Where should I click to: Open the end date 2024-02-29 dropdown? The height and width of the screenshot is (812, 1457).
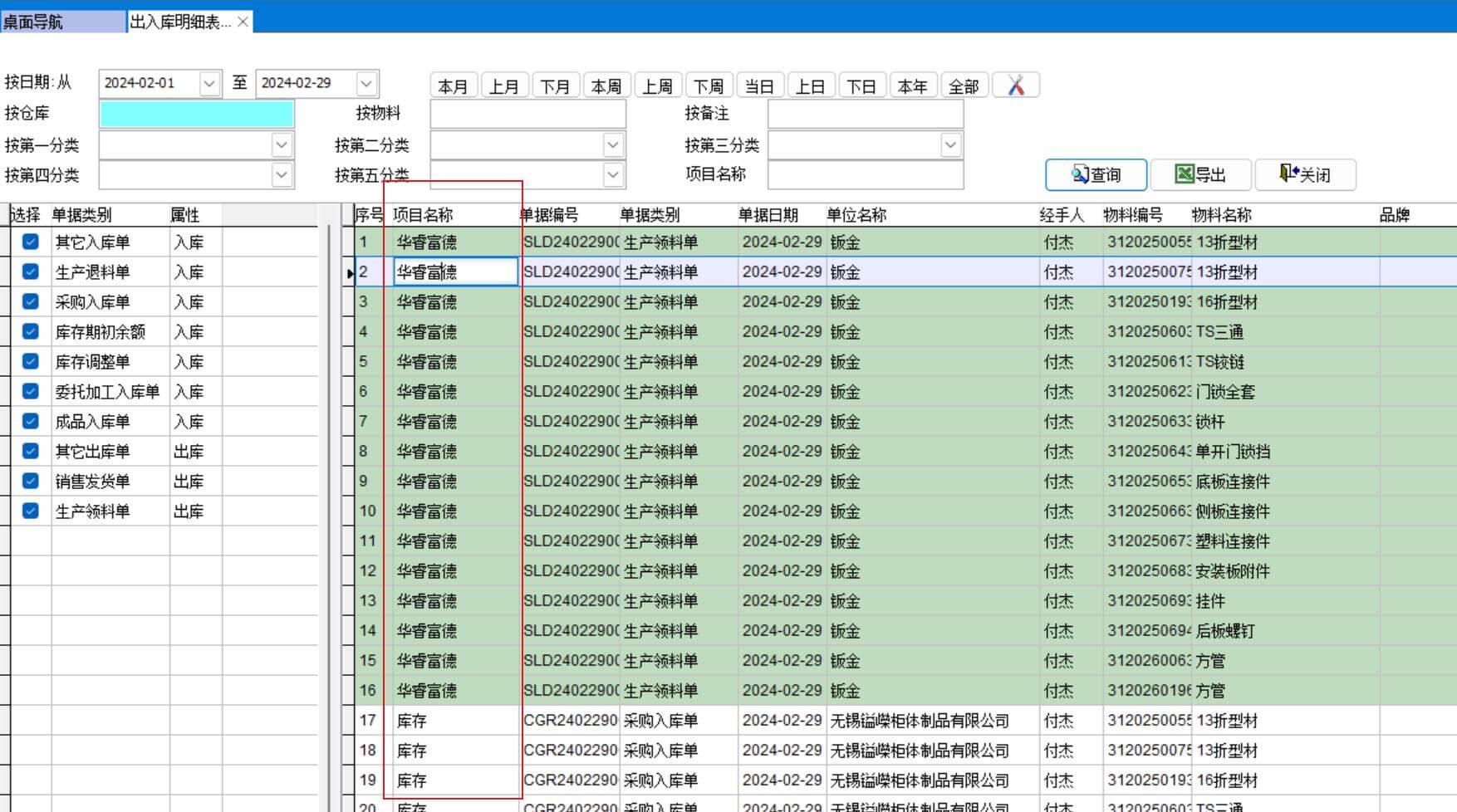pyautogui.click(x=366, y=83)
